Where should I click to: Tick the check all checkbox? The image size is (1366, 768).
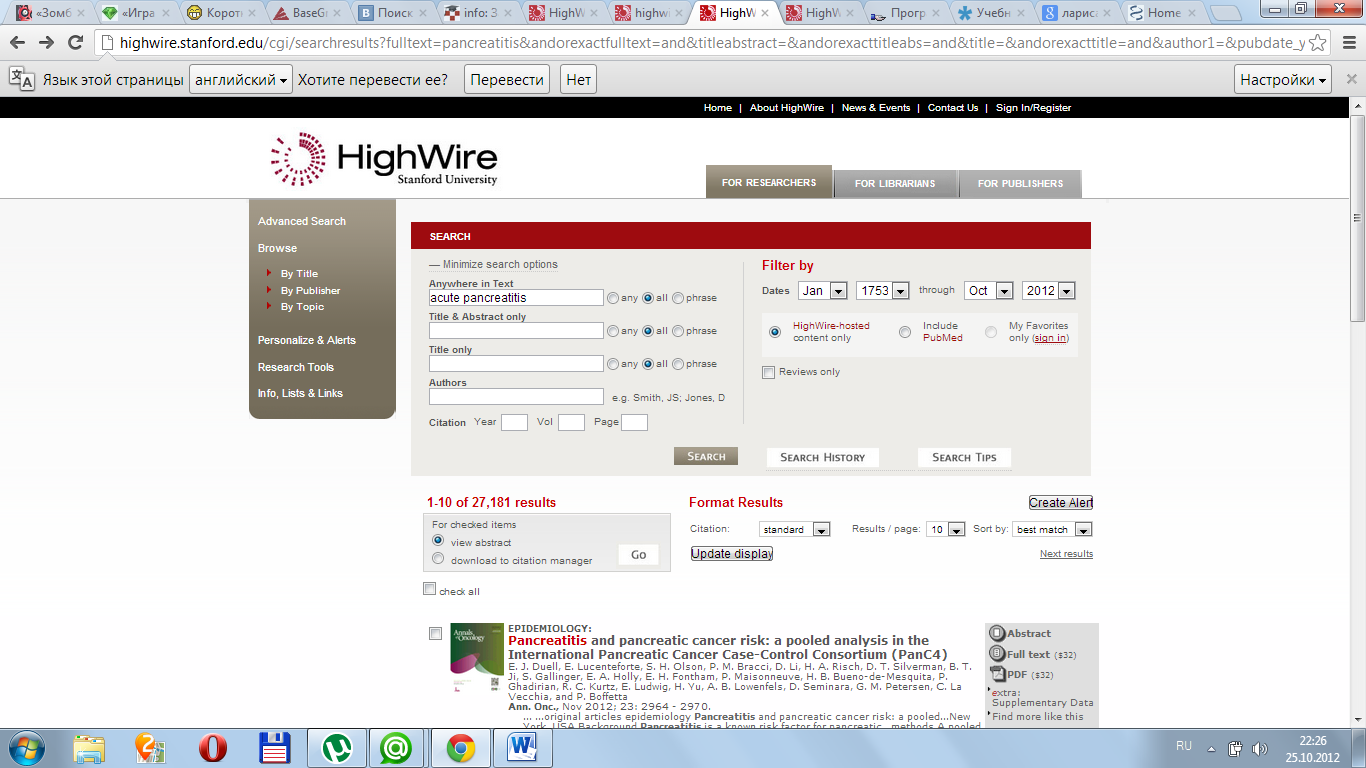coord(429,589)
